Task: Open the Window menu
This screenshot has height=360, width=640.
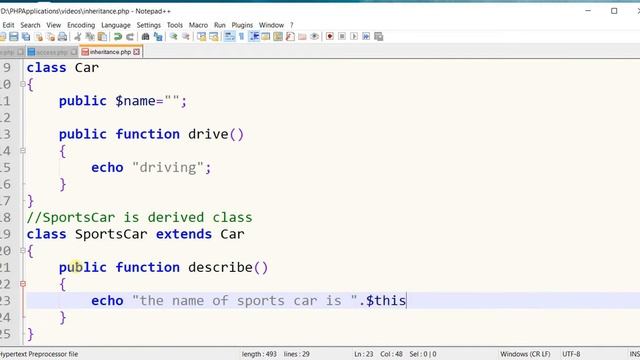Action: pyautogui.click(x=271, y=25)
